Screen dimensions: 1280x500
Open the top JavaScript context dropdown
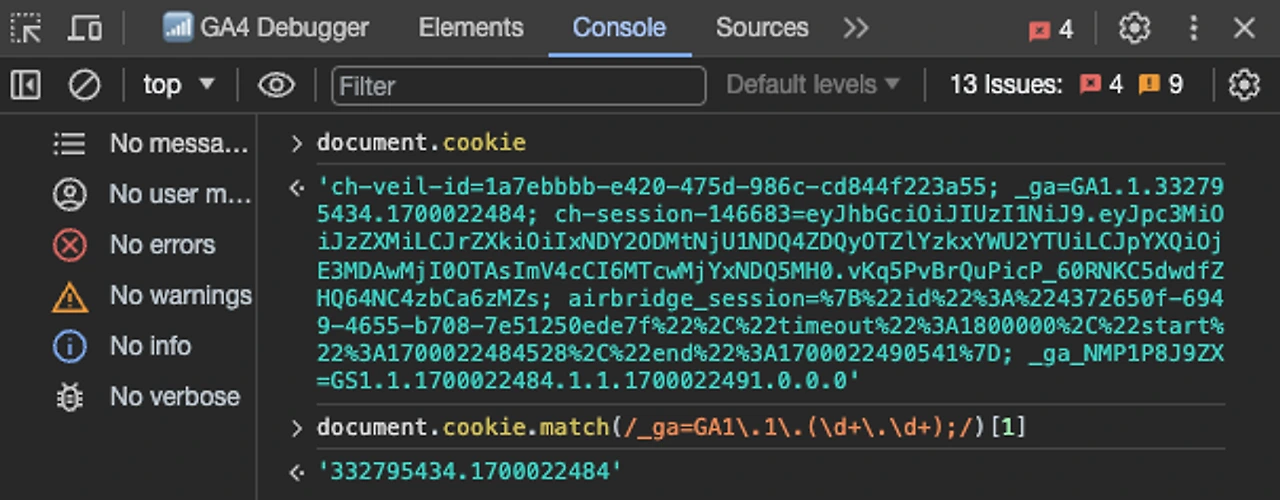(178, 85)
